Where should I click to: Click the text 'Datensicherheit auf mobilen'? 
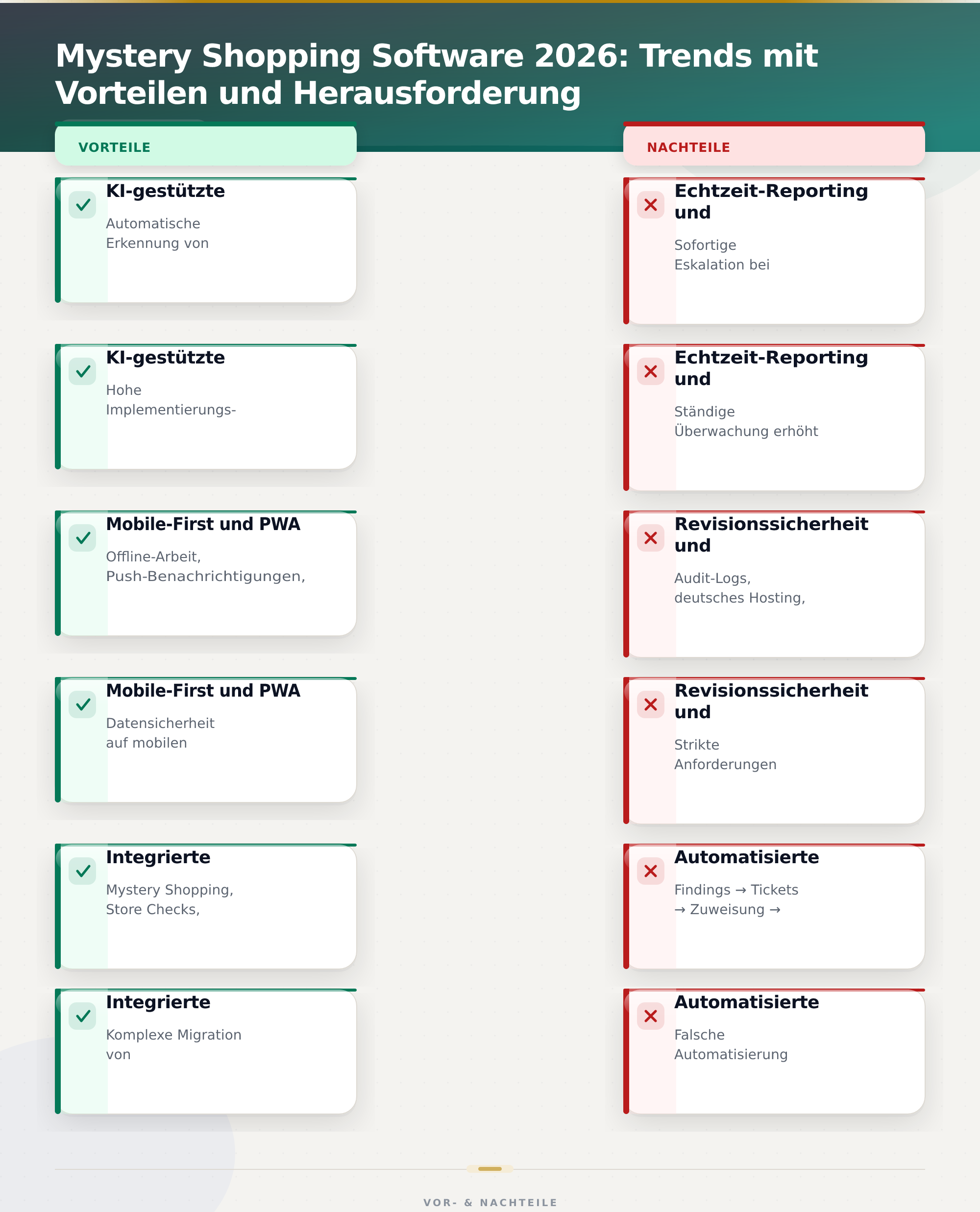coord(160,732)
